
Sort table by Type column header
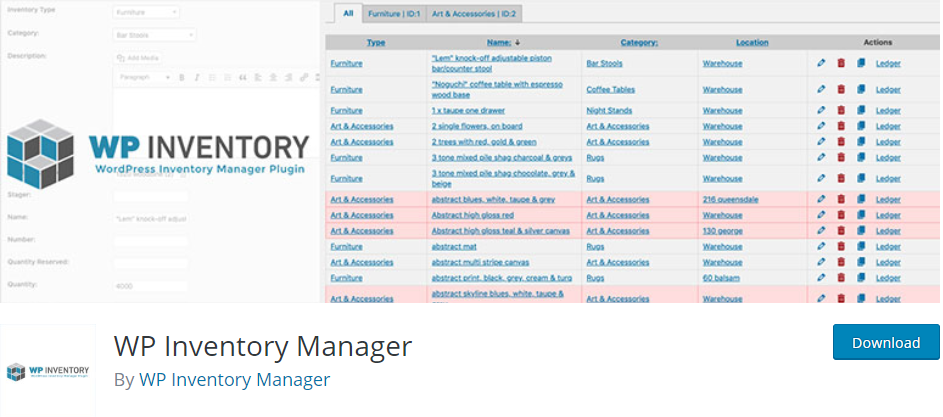pos(376,43)
